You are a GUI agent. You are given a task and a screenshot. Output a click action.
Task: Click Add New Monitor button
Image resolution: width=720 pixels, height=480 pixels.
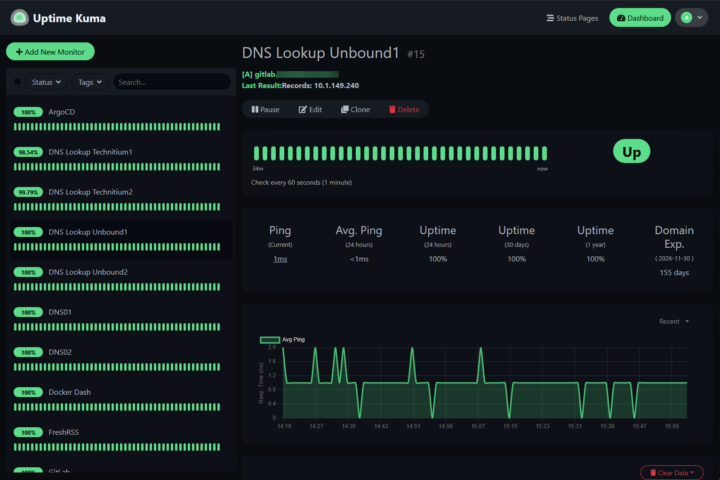click(50, 52)
